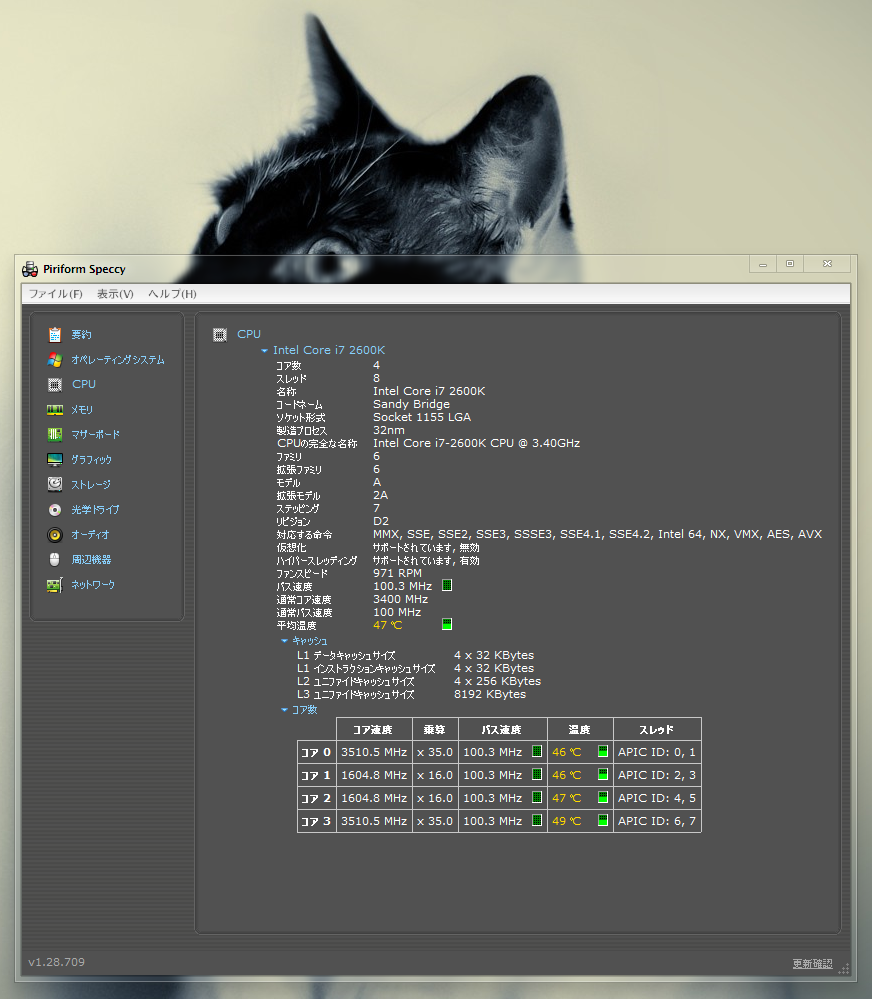Click the 温度 temperature column header
Screen dimensions: 872x999
click(580, 729)
